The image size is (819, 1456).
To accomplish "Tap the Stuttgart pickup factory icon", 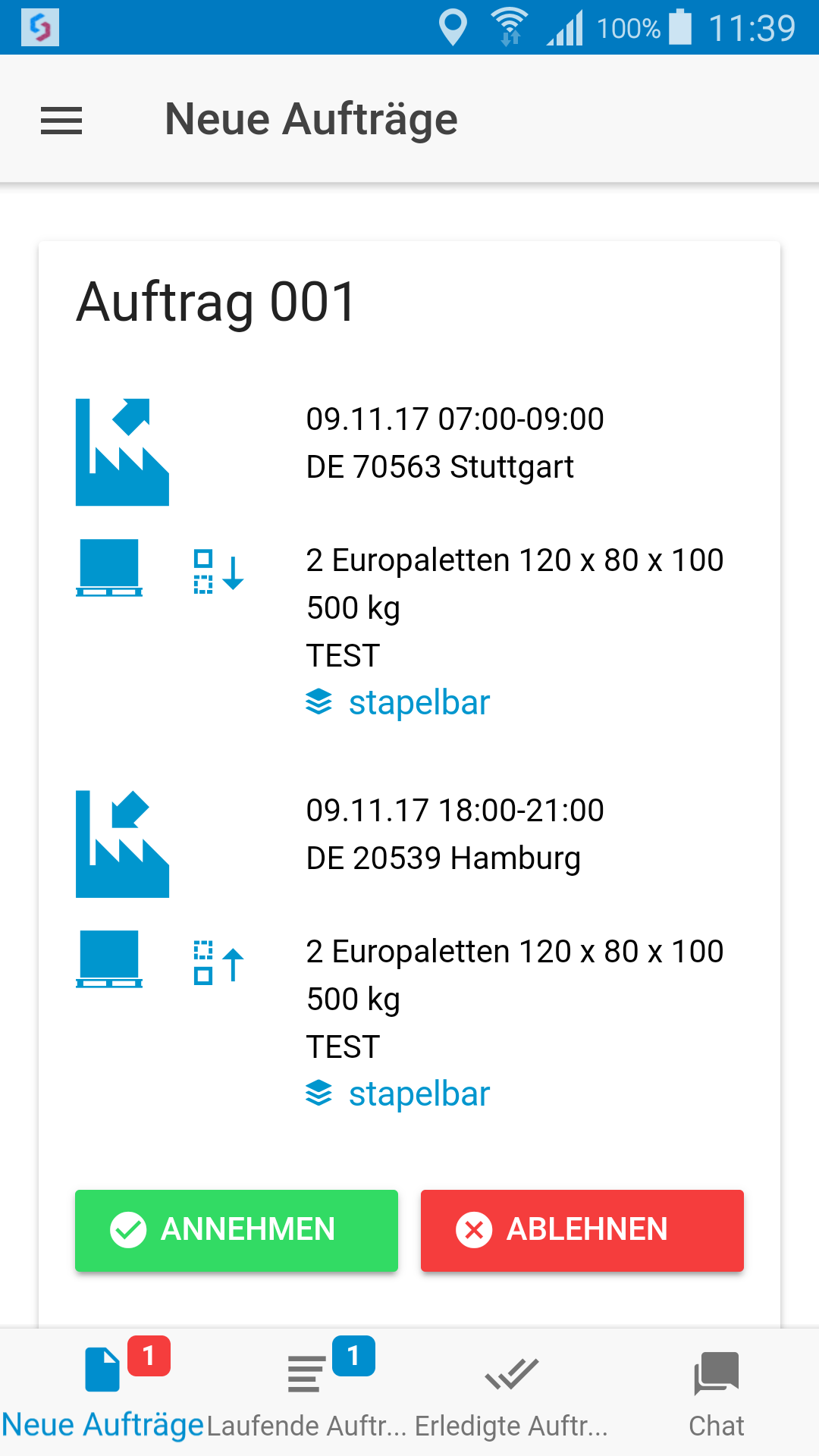I will (x=122, y=452).
